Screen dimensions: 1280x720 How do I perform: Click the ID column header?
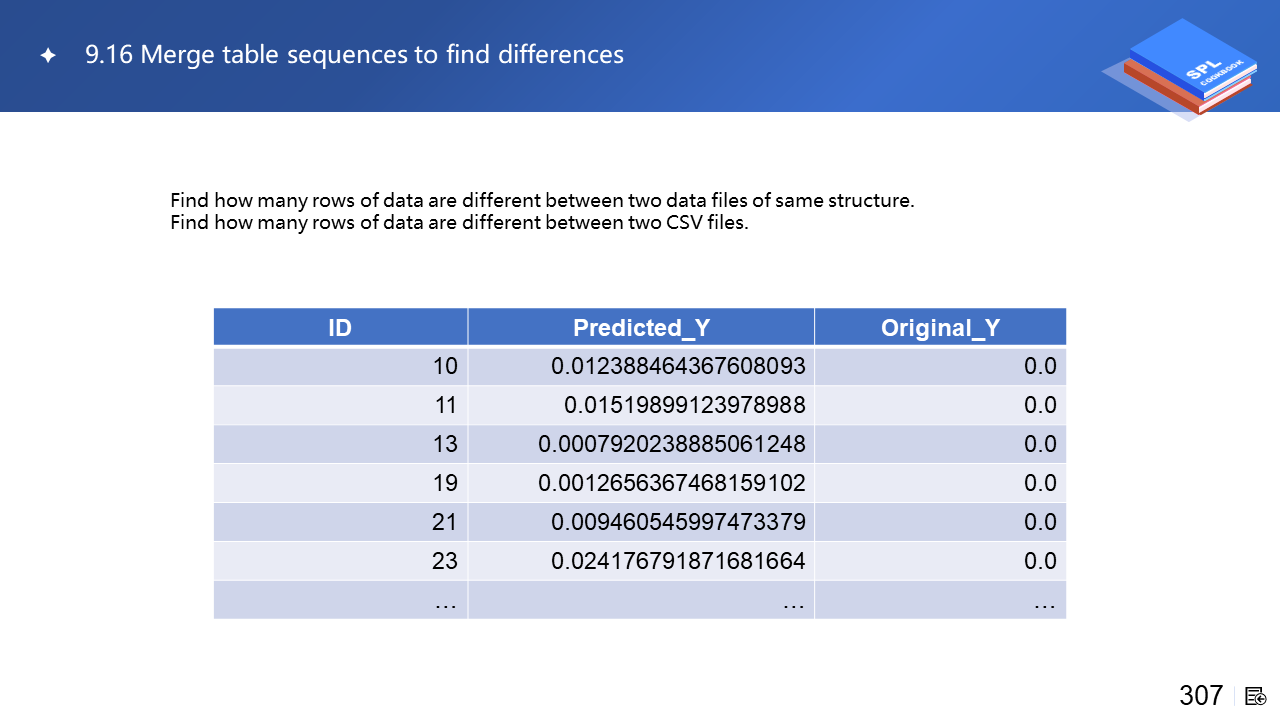coord(340,327)
